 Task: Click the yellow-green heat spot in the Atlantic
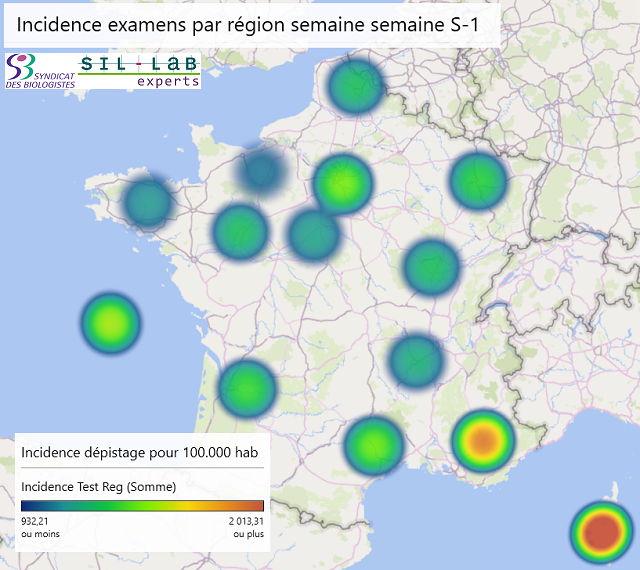110,323
